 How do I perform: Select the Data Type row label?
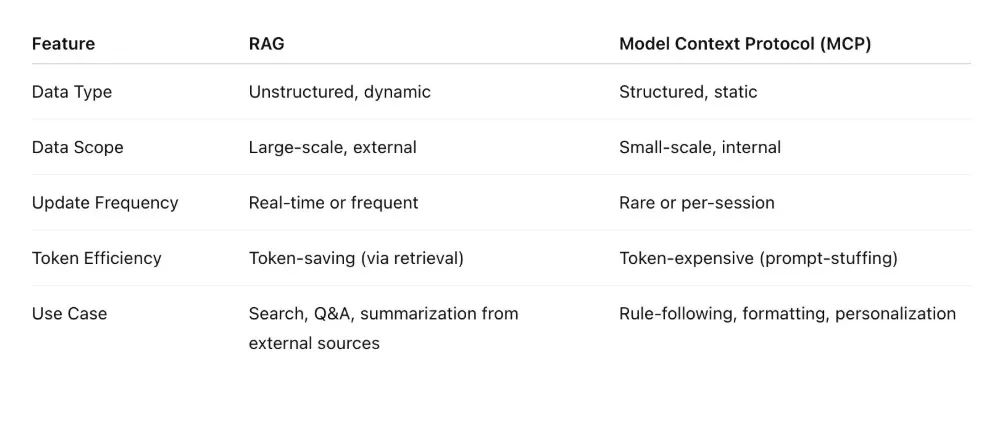[x=72, y=92]
